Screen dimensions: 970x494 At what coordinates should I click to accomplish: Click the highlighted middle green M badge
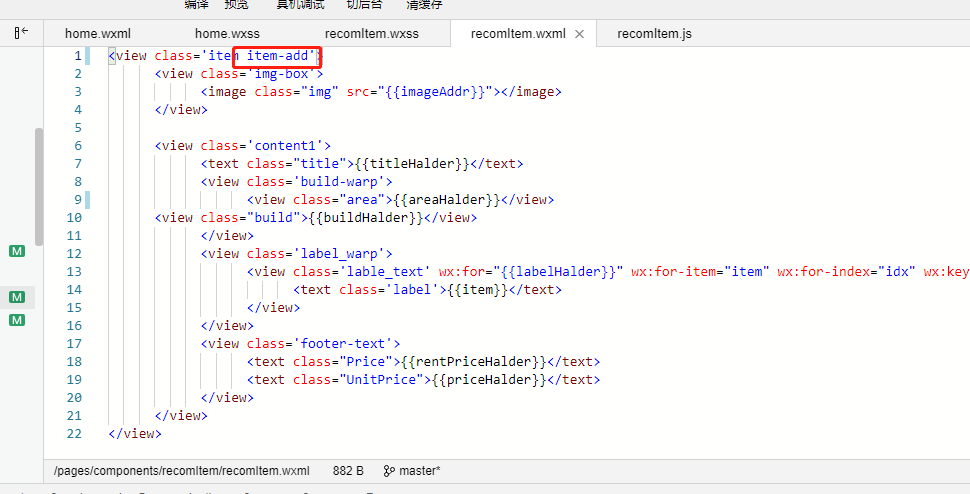pos(17,297)
